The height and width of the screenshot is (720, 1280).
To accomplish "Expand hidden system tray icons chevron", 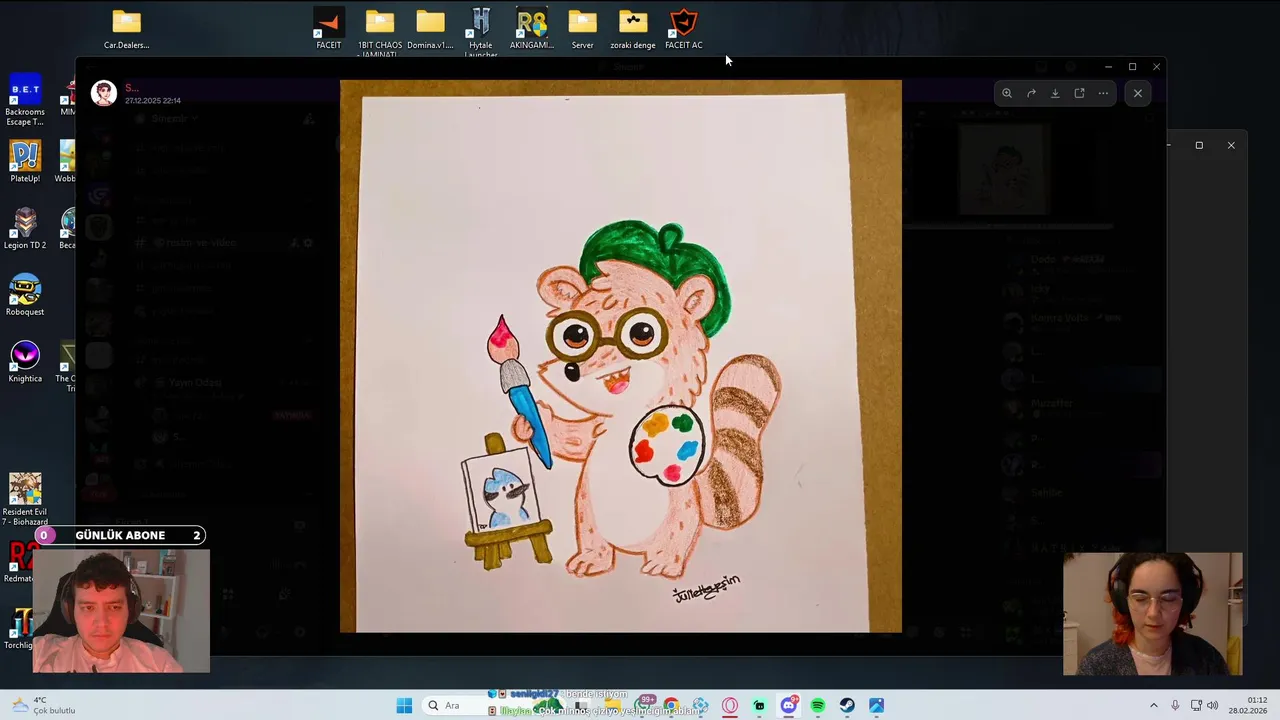I will tap(1153, 706).
